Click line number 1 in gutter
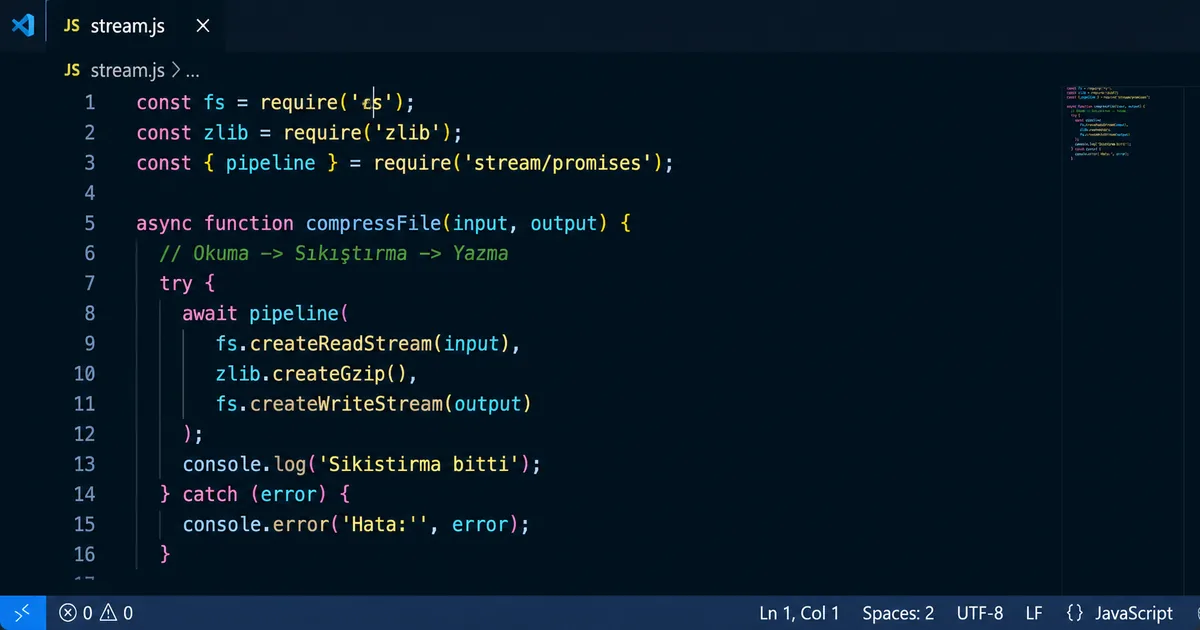This screenshot has height=630, width=1200. [x=90, y=102]
